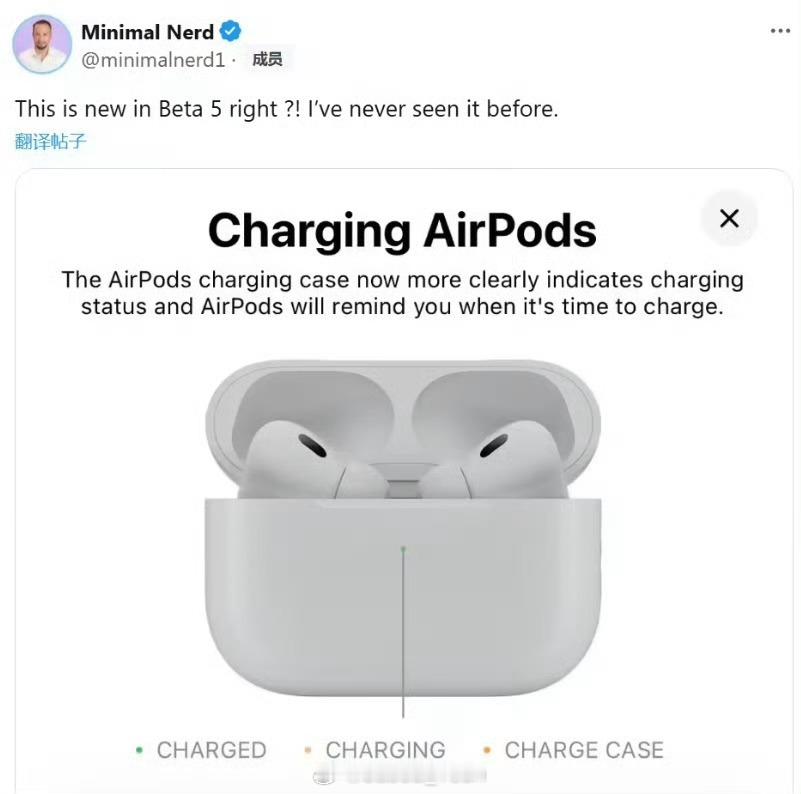Click the blue verified checkmark badge

[x=230, y=32]
